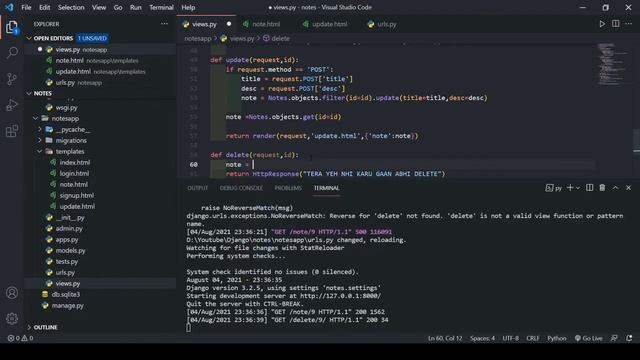
Task: Run the Python file with play icon
Action: point(602,24)
